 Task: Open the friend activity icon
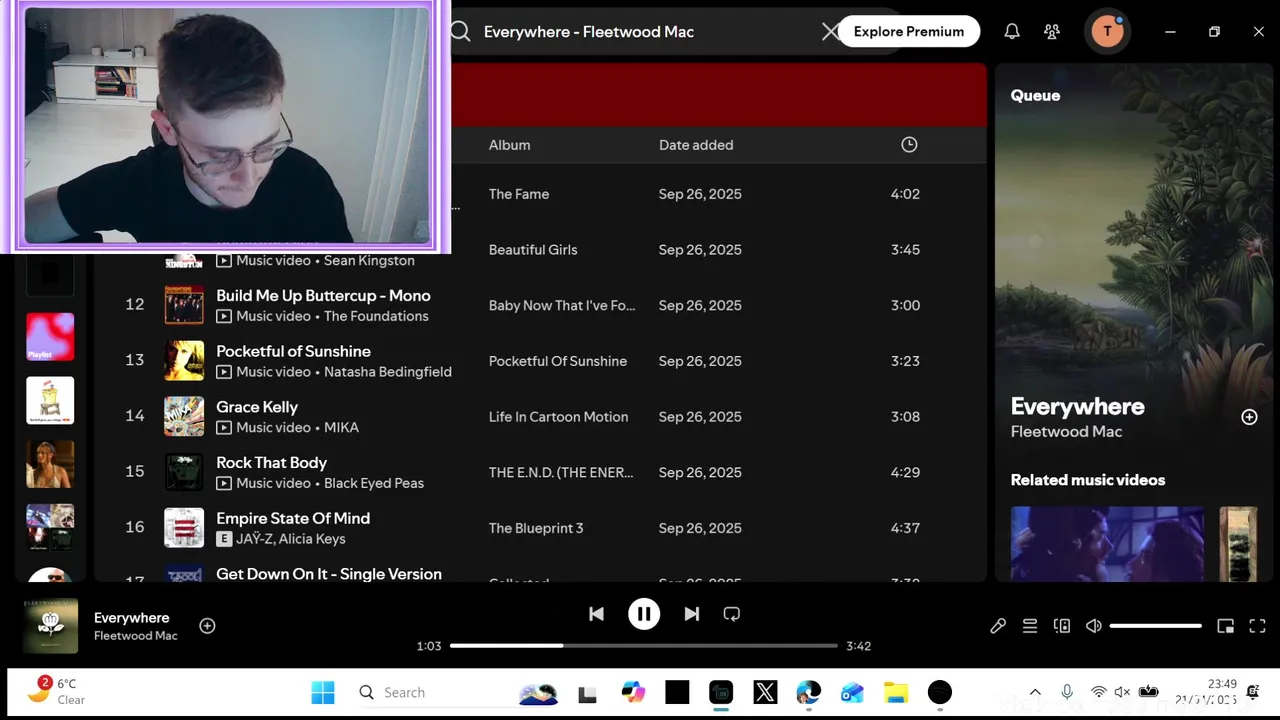coord(1052,32)
